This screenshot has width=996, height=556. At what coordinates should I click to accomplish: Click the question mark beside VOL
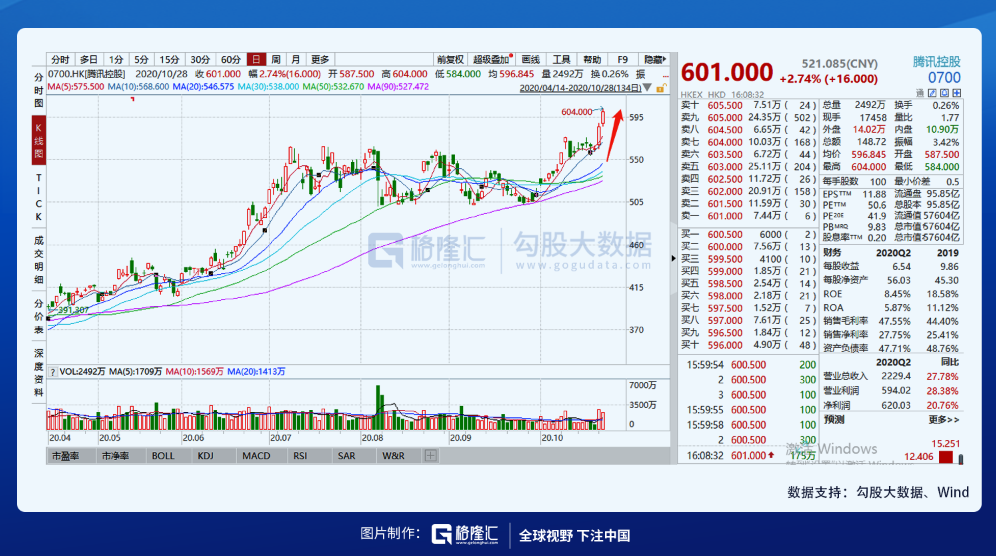click(x=52, y=372)
